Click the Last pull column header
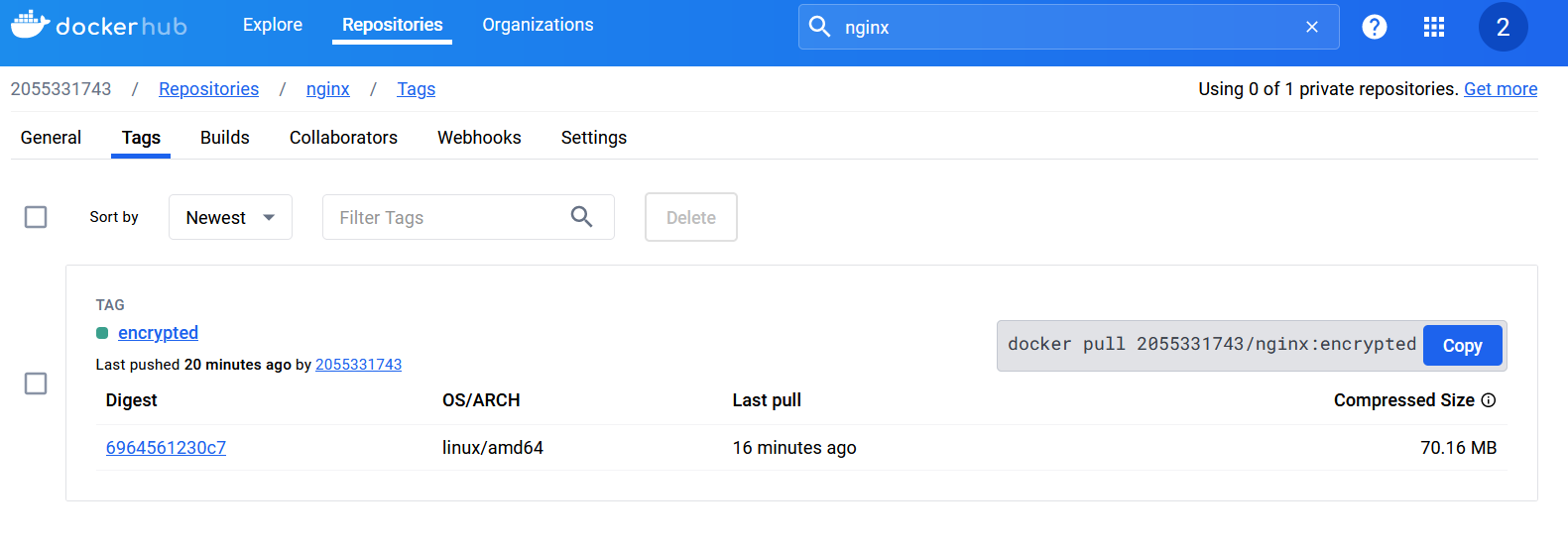Image resolution: width=1568 pixels, height=548 pixels. 767,400
